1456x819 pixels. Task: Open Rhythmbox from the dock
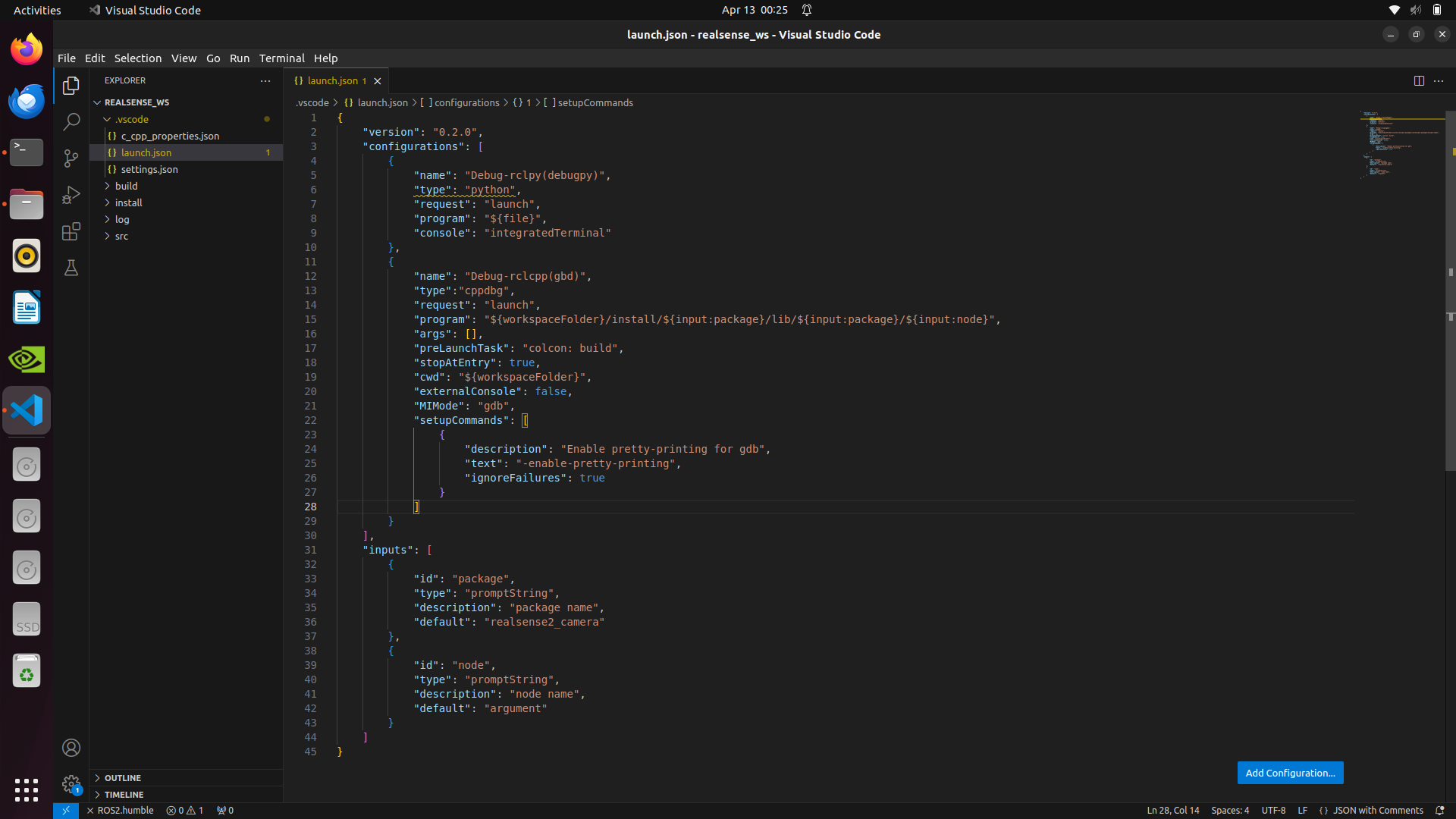[27, 256]
